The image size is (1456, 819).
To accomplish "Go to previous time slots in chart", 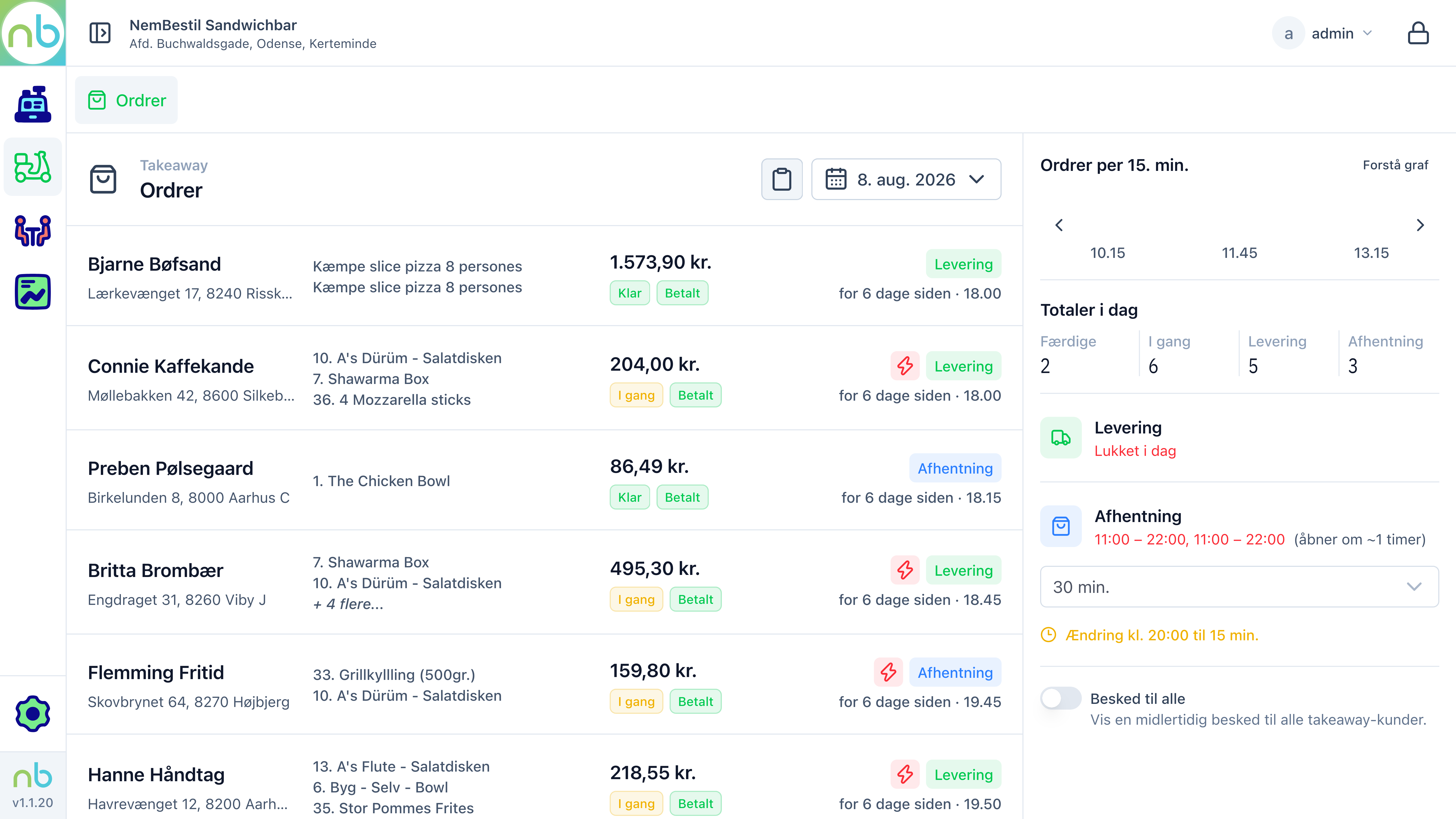I will 1059,225.
